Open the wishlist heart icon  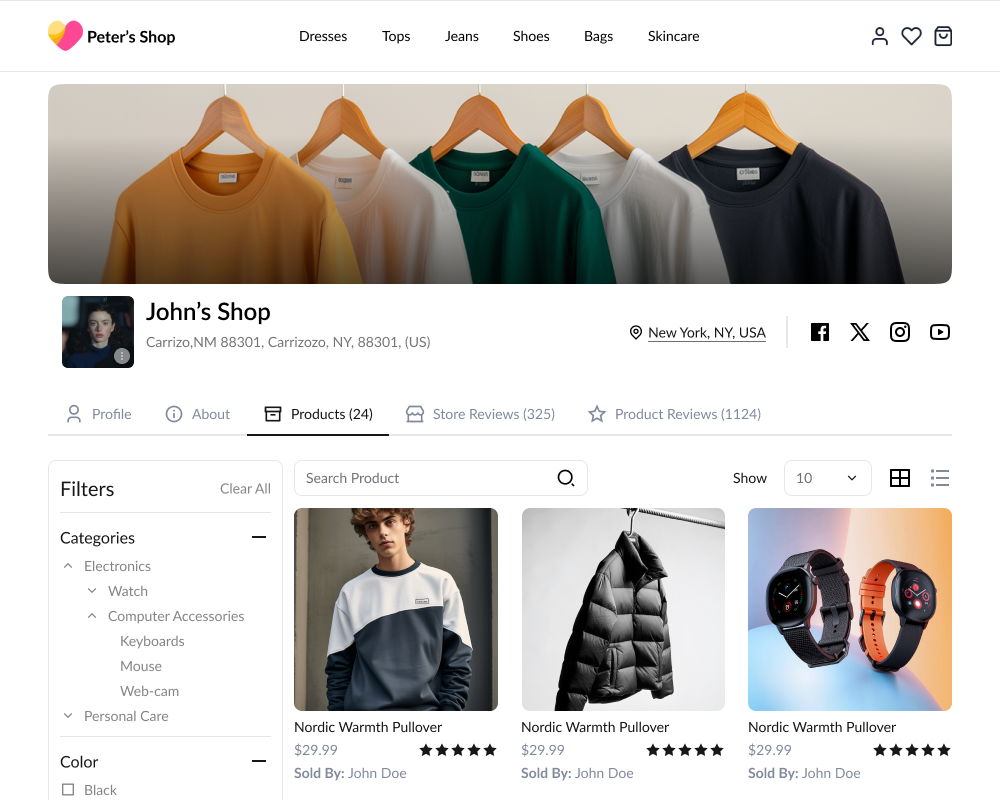click(x=911, y=36)
